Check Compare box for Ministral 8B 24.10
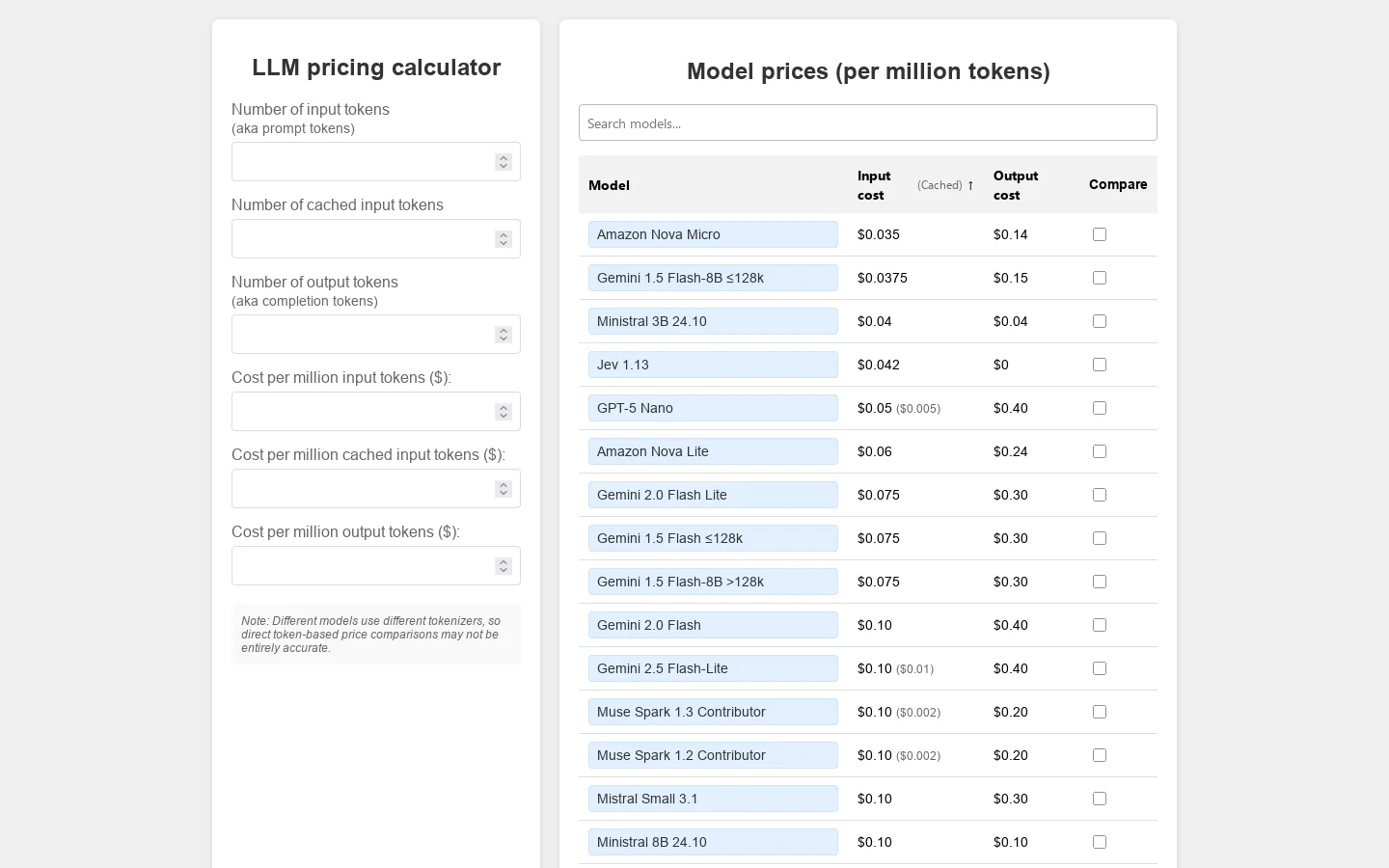Viewport: 1389px width, 868px height. (x=1100, y=842)
